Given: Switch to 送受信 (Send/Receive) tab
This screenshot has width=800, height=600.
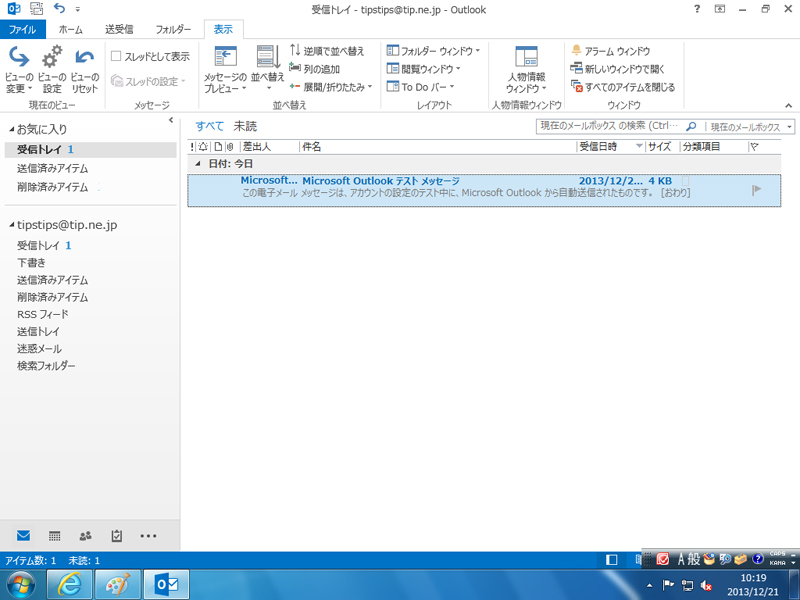Looking at the screenshot, I should (x=119, y=29).
